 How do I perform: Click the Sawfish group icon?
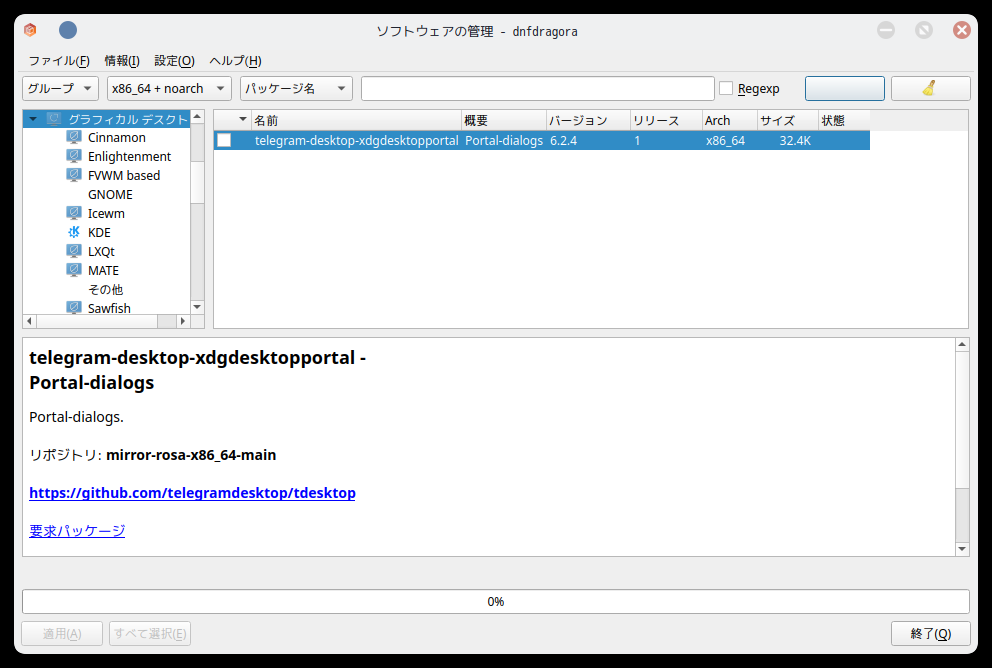click(x=74, y=307)
